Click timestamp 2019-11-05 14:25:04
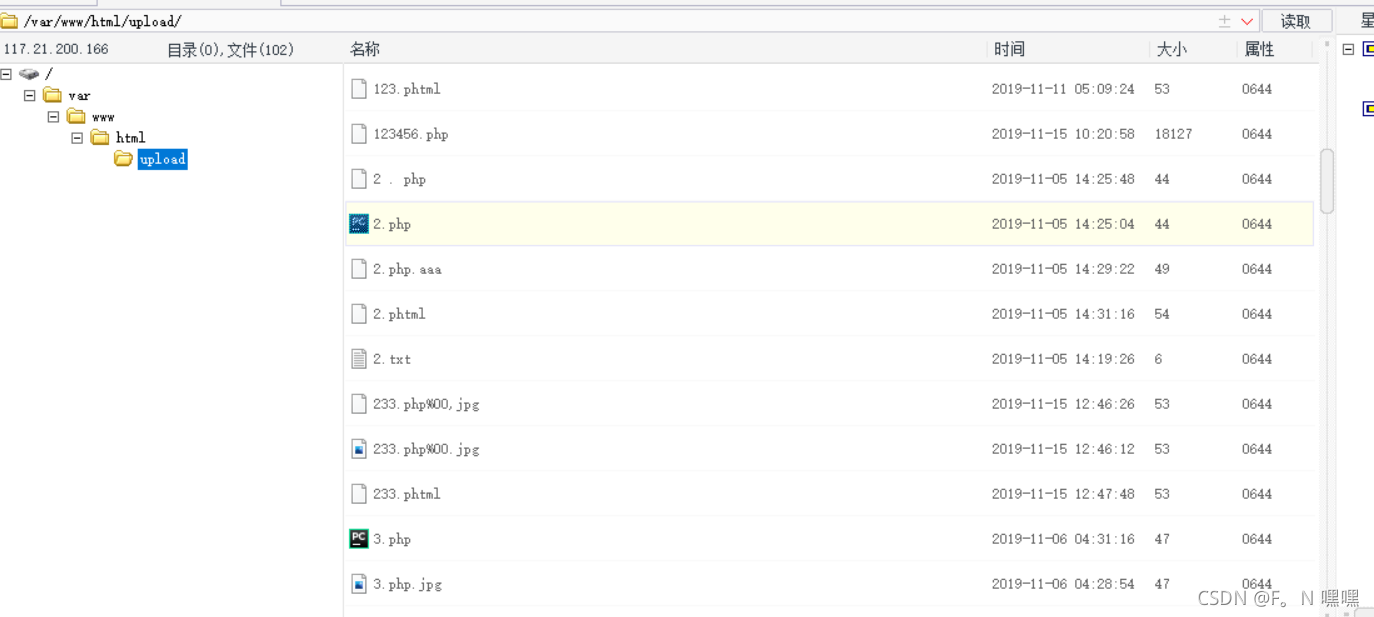Screen dimensions: 1374x617 coord(1063,224)
